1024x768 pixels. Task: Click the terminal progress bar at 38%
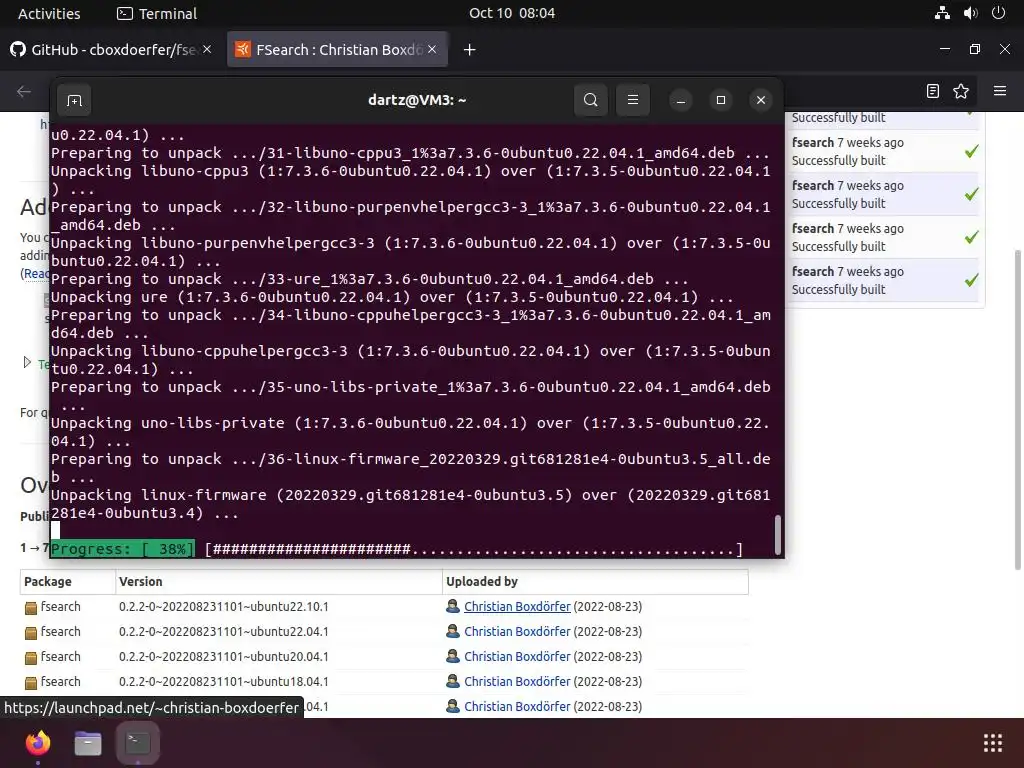[397, 549]
